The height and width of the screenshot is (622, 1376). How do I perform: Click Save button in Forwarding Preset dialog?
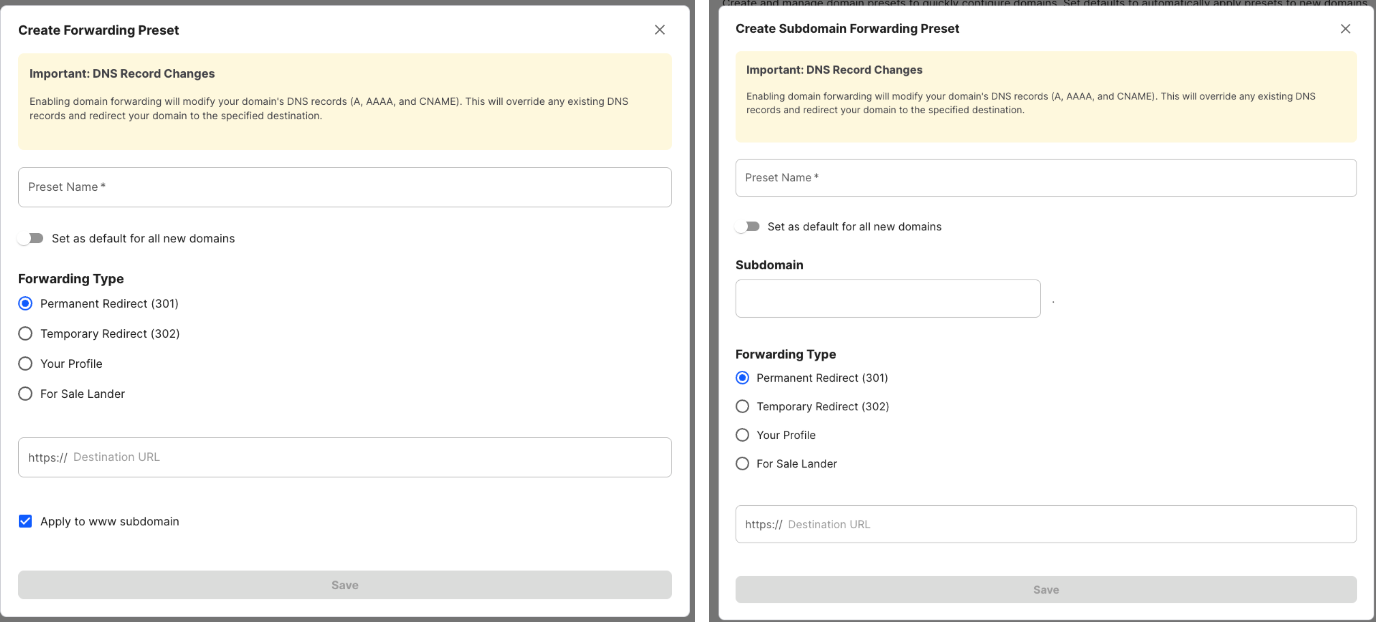point(345,585)
